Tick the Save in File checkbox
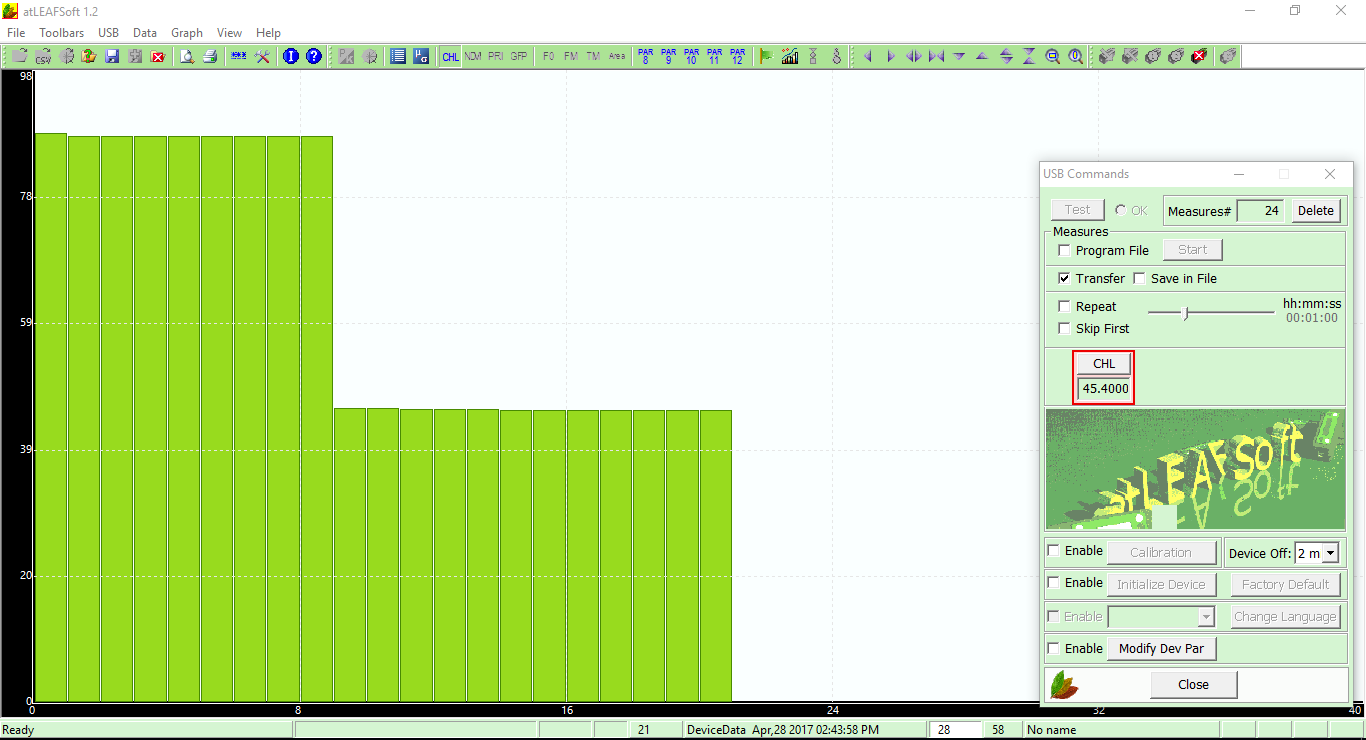The width and height of the screenshot is (1366, 740). 1139,279
